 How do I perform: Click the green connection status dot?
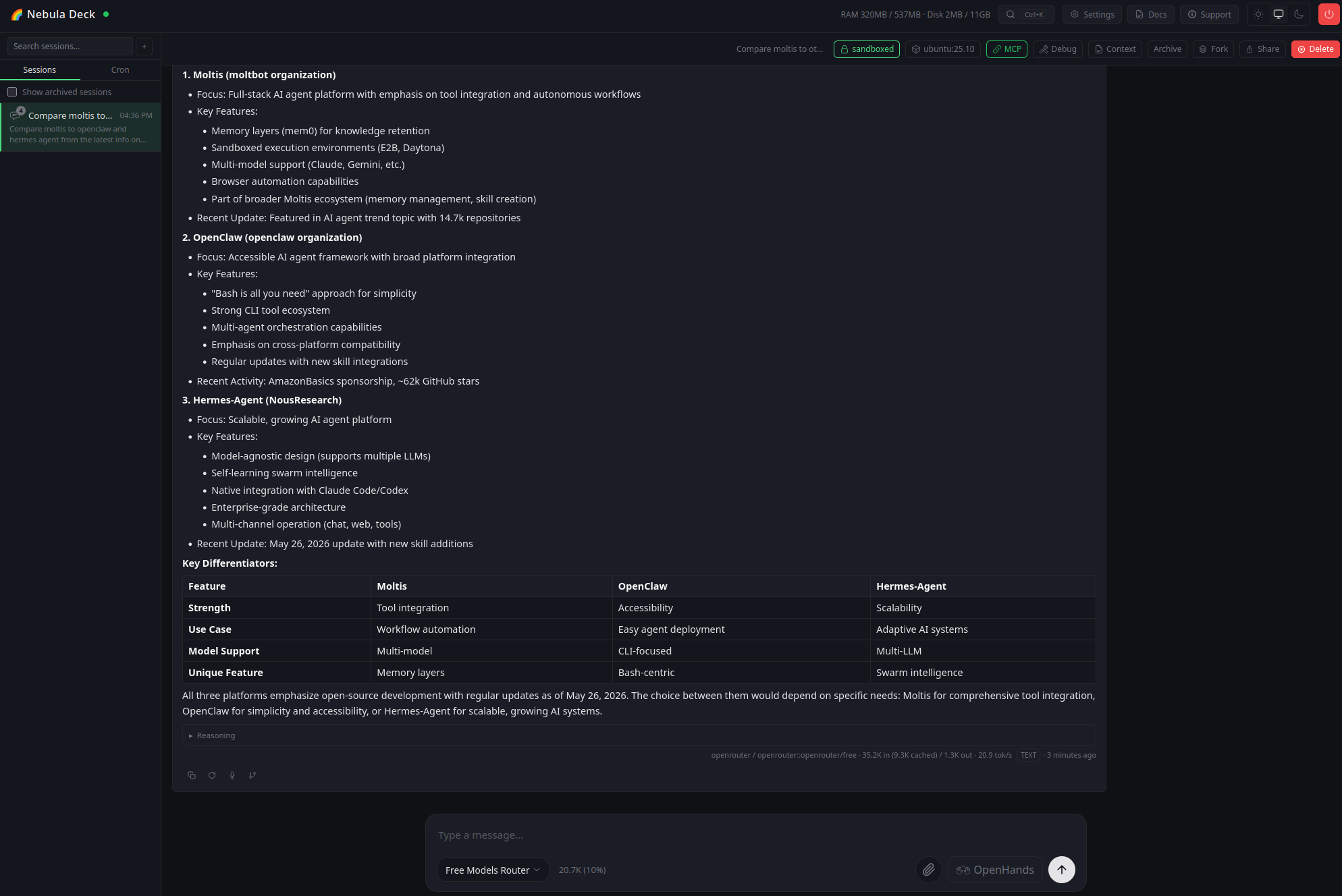[106, 14]
